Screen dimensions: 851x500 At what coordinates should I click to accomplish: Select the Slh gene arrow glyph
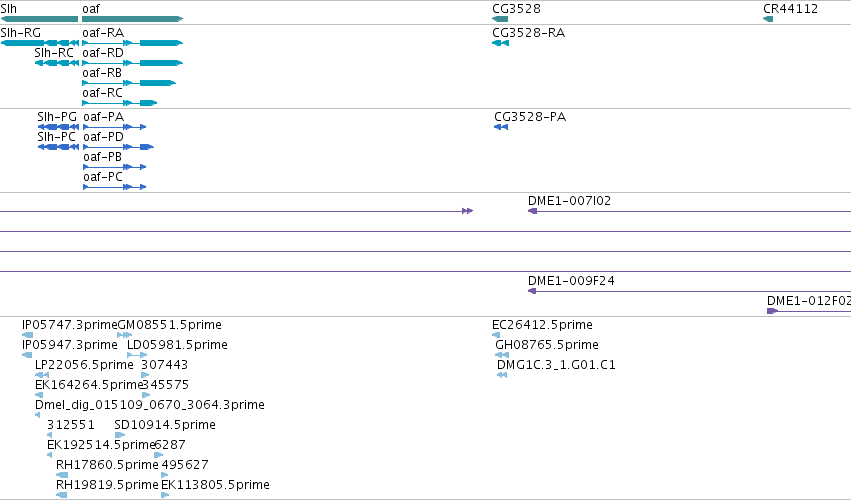(x=39, y=19)
